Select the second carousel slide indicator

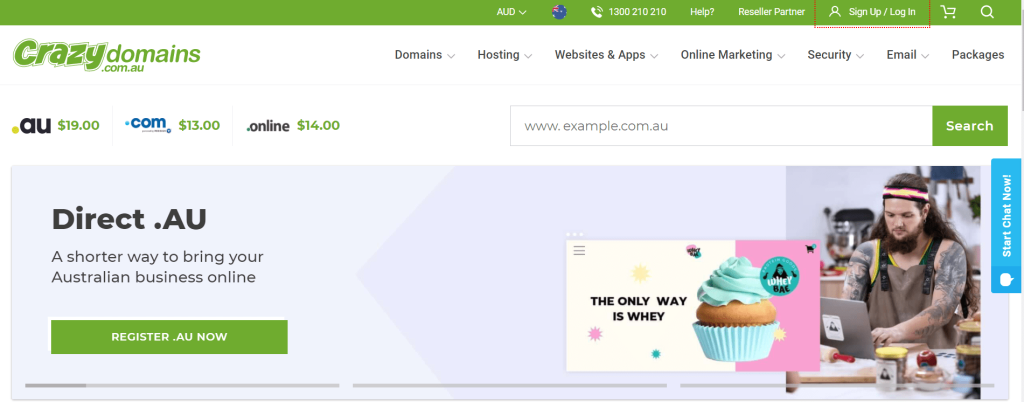[x=509, y=385]
